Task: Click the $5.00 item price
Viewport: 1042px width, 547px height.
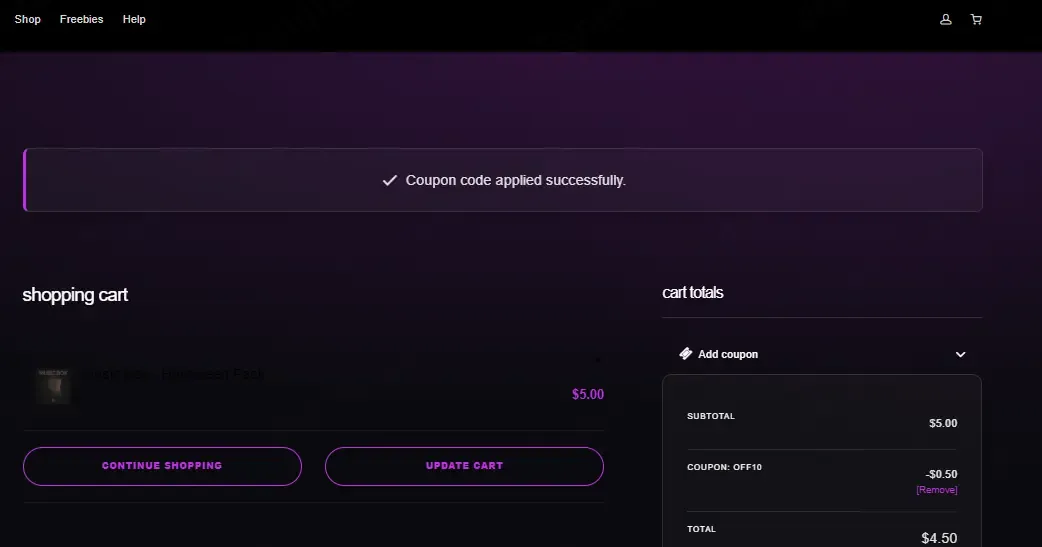Action: (x=587, y=394)
